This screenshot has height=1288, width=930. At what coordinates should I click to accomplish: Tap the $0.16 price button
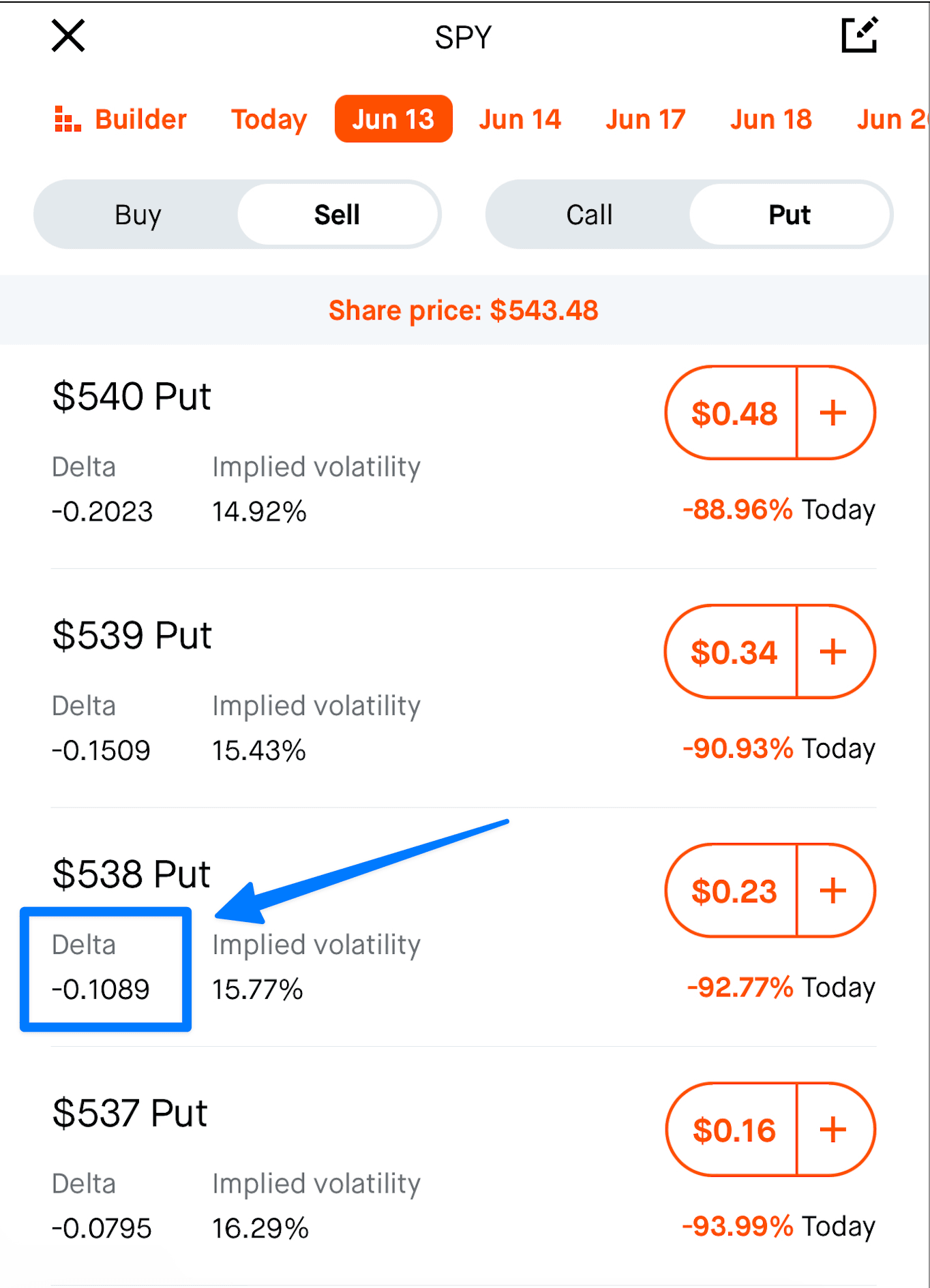pos(733,1130)
